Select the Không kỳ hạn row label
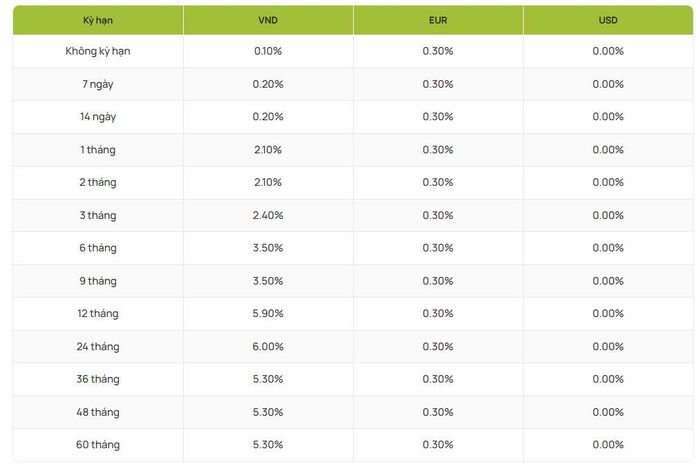Image resolution: width=700 pixels, height=471 pixels. point(98,51)
